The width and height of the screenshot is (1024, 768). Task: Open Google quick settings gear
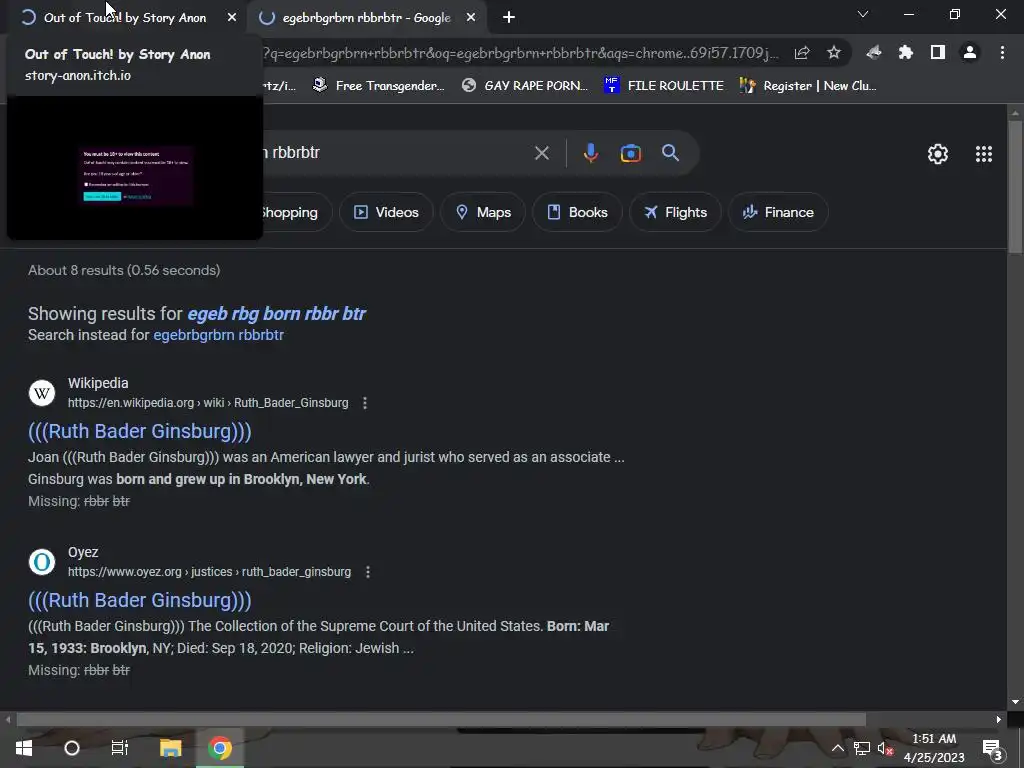(x=938, y=153)
